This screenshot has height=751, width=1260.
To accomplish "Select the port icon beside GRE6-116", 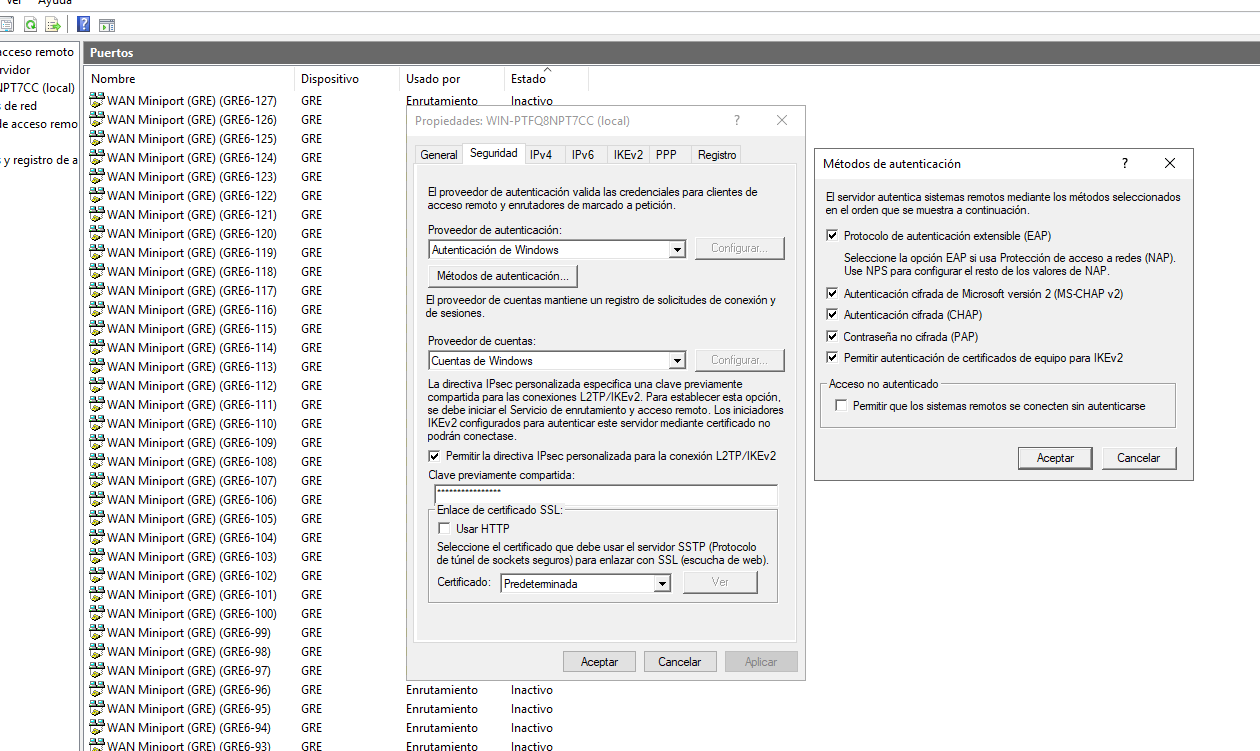I will click(97, 310).
